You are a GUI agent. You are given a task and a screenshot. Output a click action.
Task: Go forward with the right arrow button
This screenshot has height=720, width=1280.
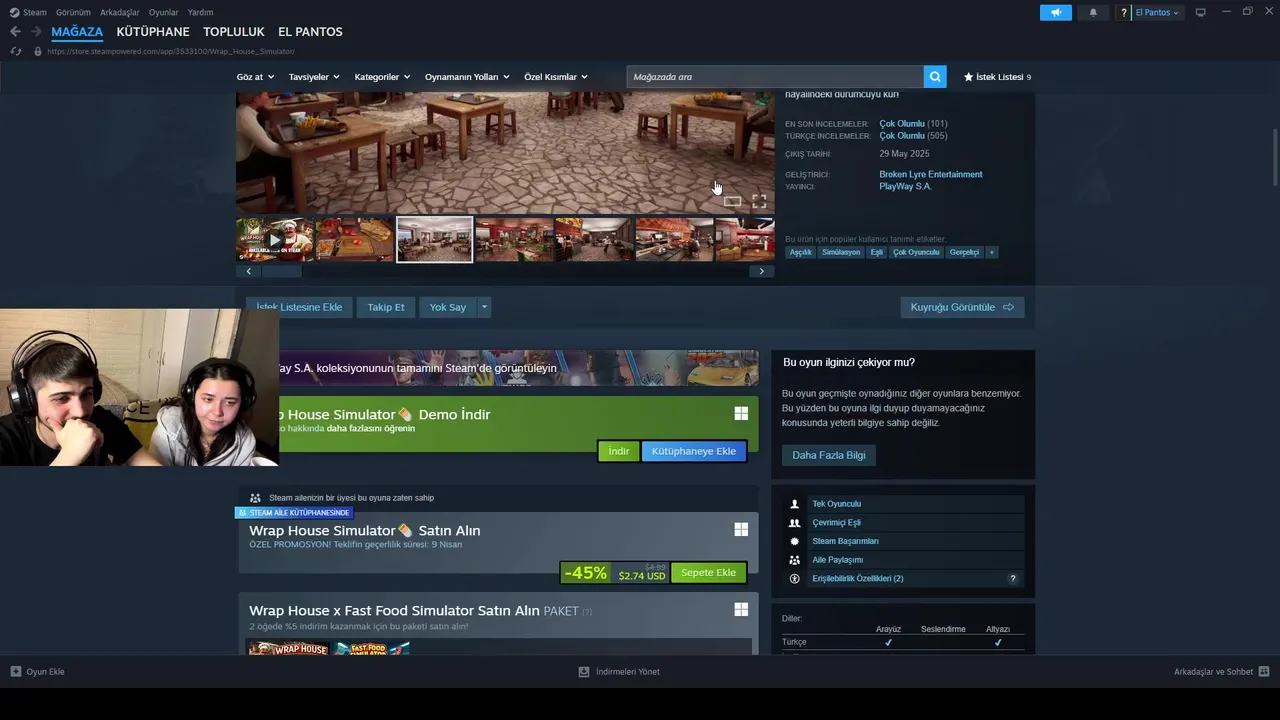[x=36, y=32]
